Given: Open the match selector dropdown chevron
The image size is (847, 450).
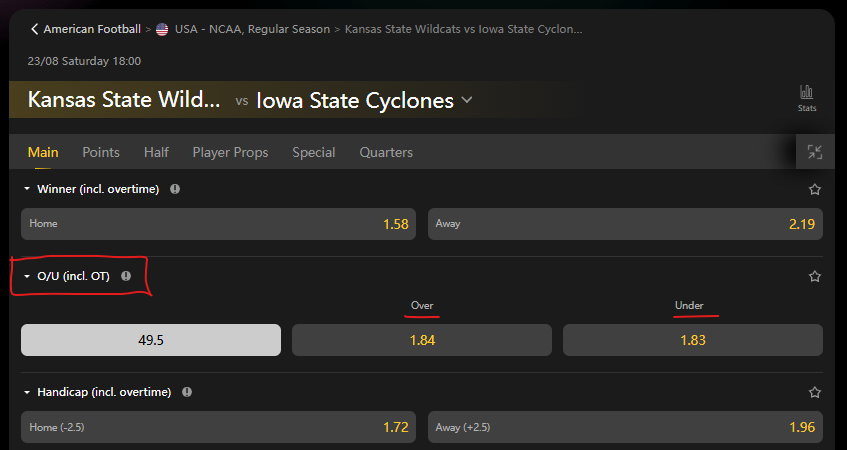Looking at the screenshot, I should coord(468,100).
